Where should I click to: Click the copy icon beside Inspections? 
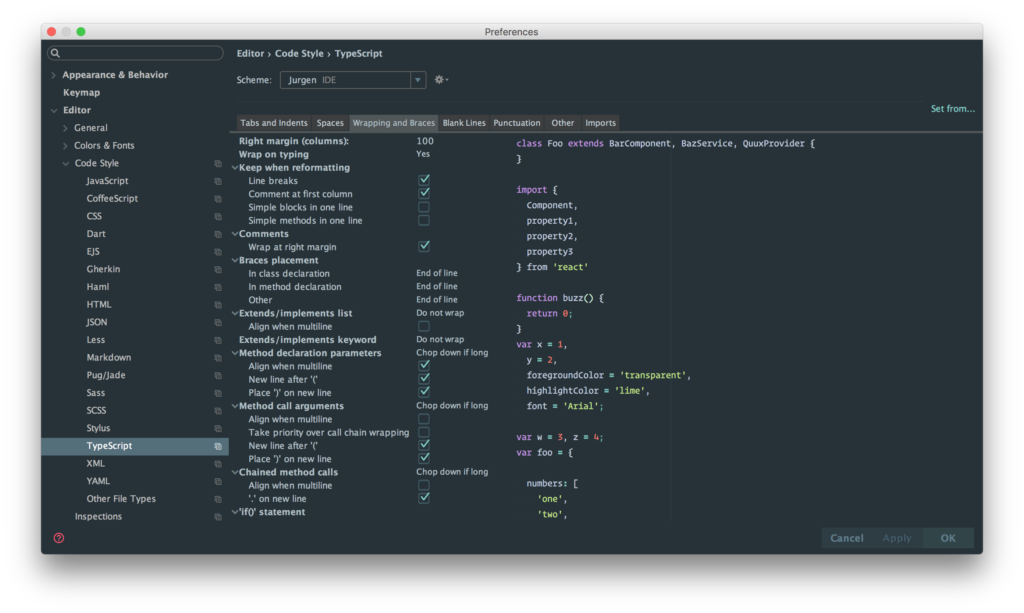[x=218, y=517]
